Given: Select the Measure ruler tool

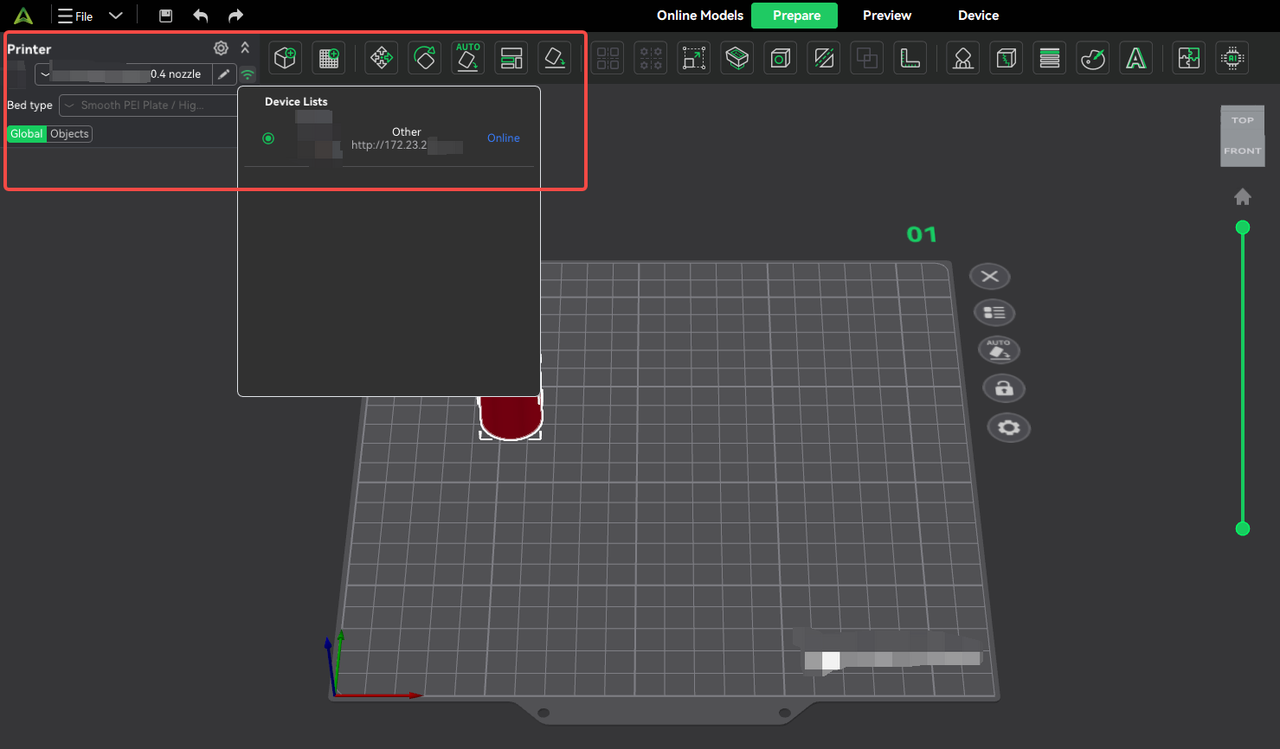Looking at the screenshot, I should [909, 58].
